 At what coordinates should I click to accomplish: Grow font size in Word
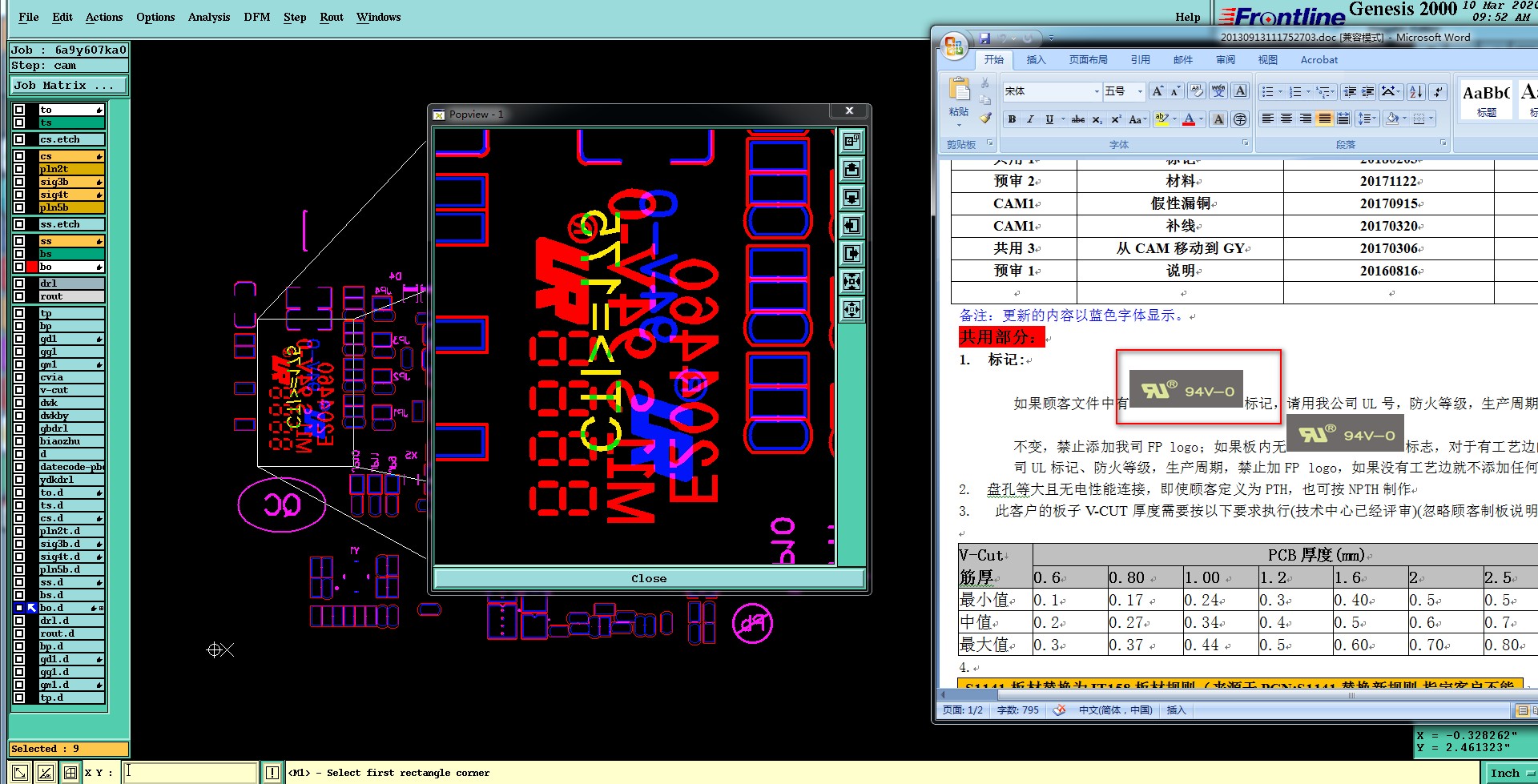pos(1158,91)
